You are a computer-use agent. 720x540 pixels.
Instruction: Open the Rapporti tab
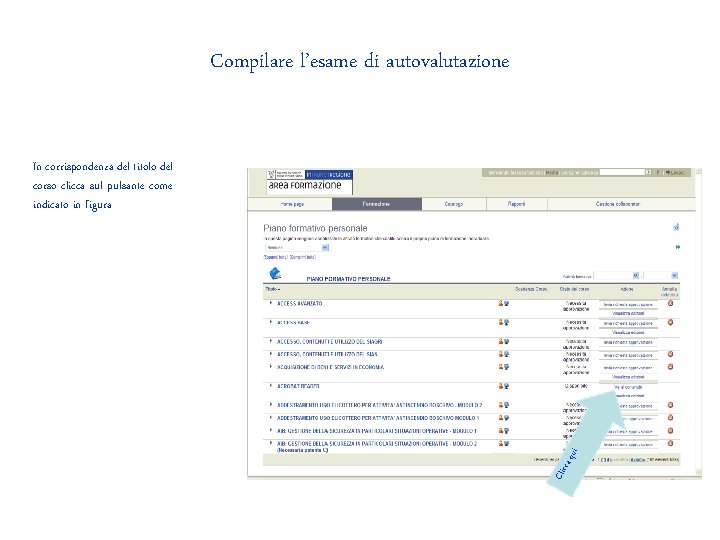pos(517,204)
